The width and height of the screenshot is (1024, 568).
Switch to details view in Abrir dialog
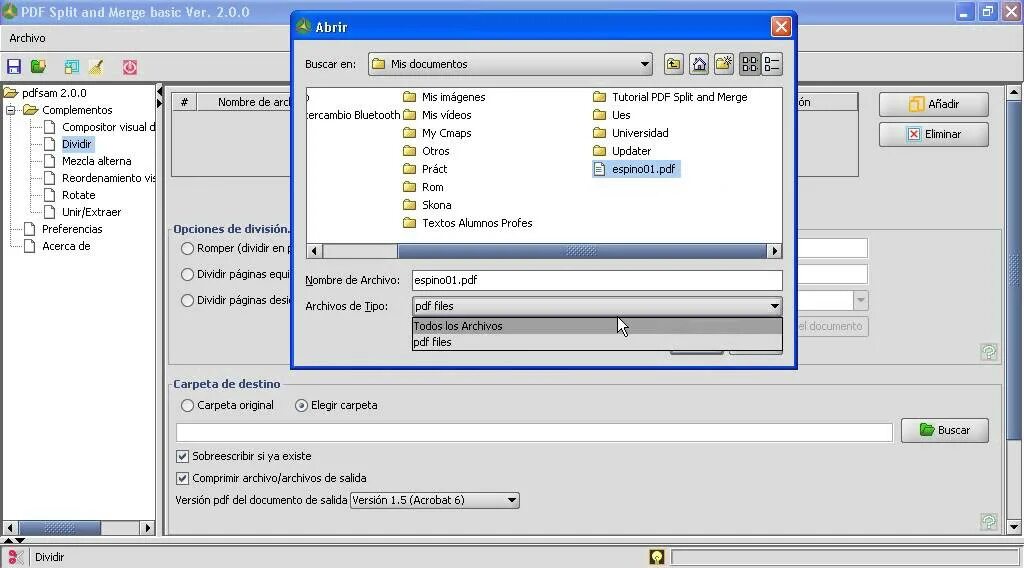(772, 64)
